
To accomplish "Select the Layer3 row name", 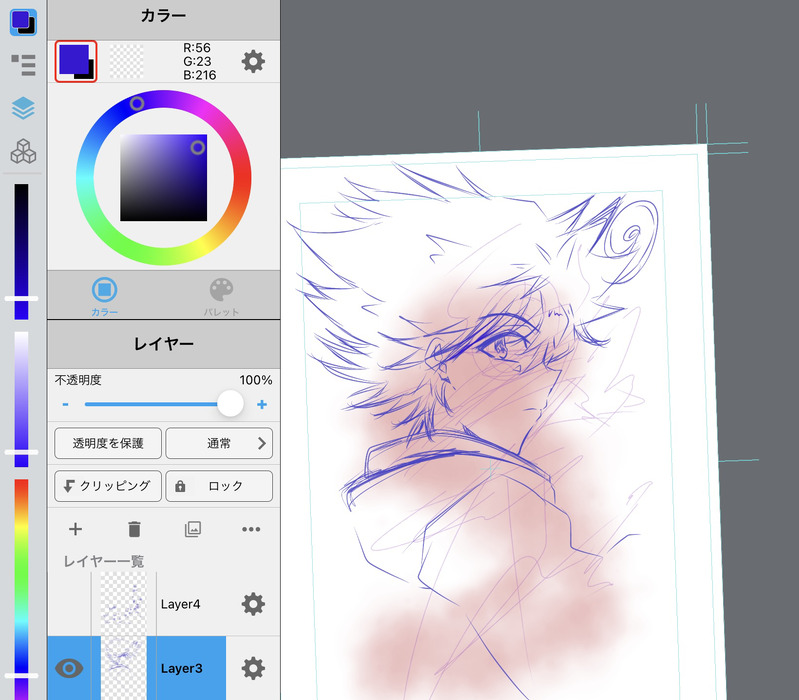I will click(x=181, y=668).
